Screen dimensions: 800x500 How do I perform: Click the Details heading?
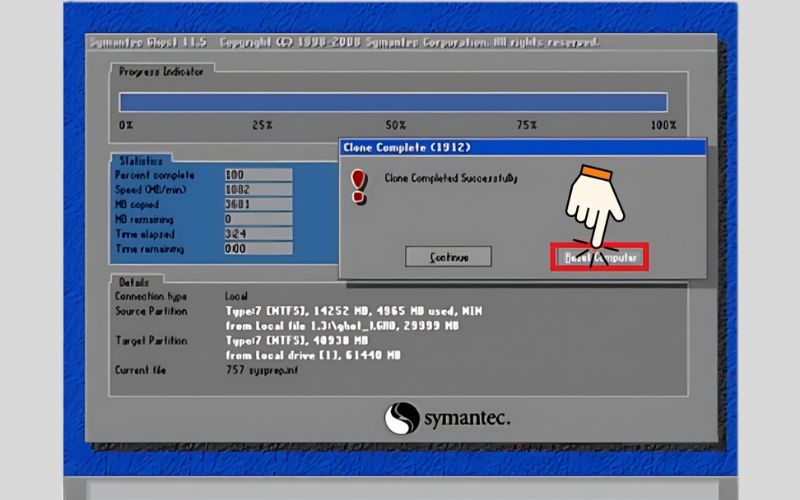134,282
